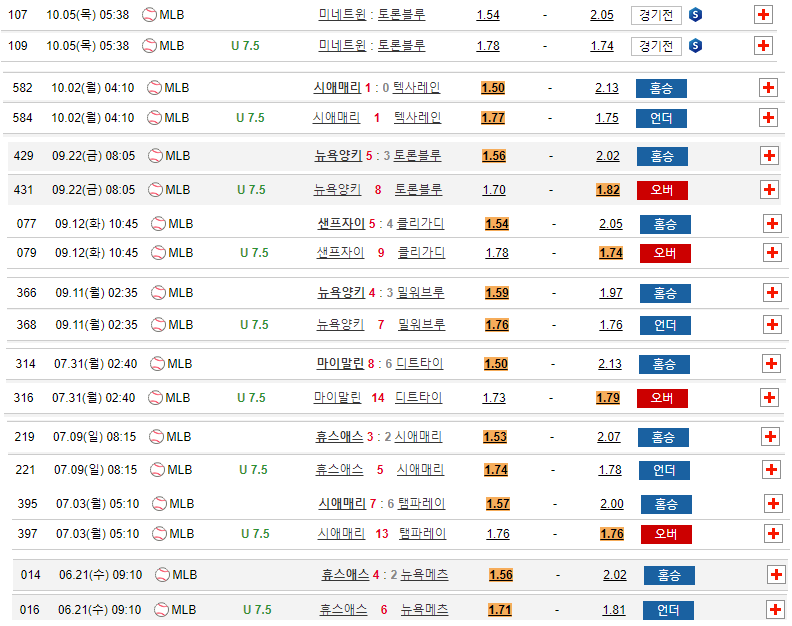Click the blue 홈승 badge in row 582
This screenshot has height=626, width=792.
(661, 88)
